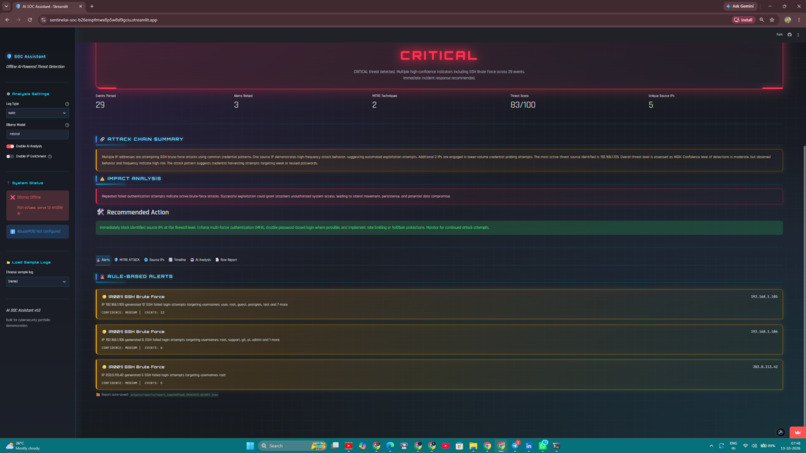Screen dimensions: 806x453
Task: Open the AI Analysis tab
Action: tap(200, 260)
